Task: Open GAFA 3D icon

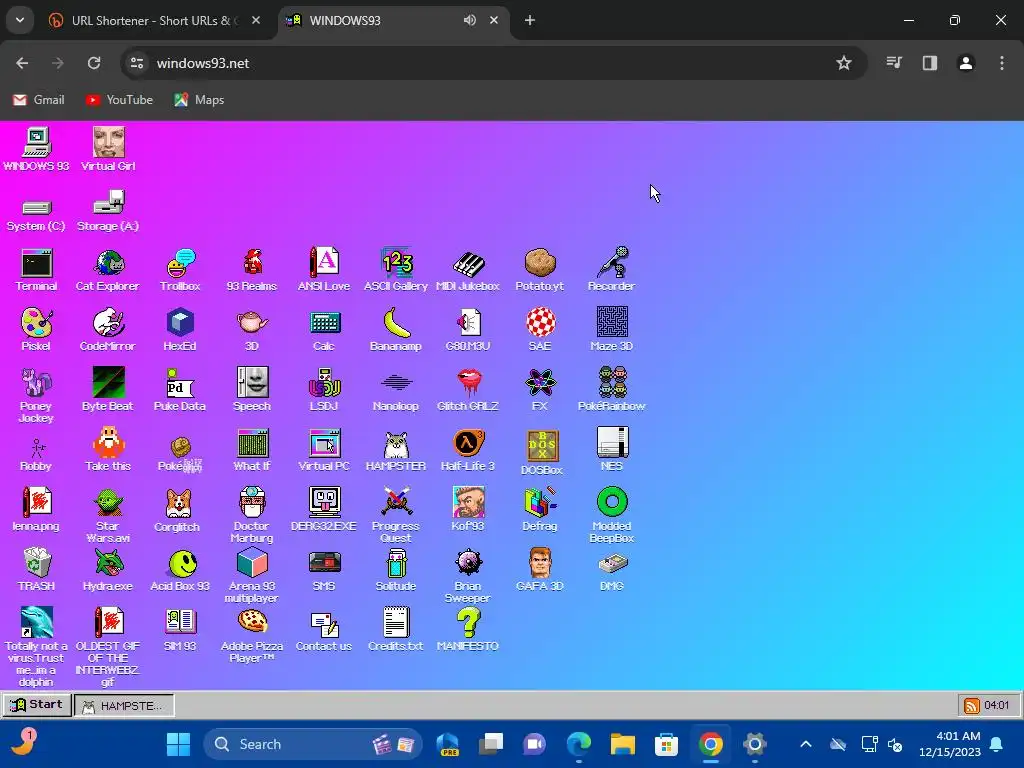Action: (x=540, y=569)
